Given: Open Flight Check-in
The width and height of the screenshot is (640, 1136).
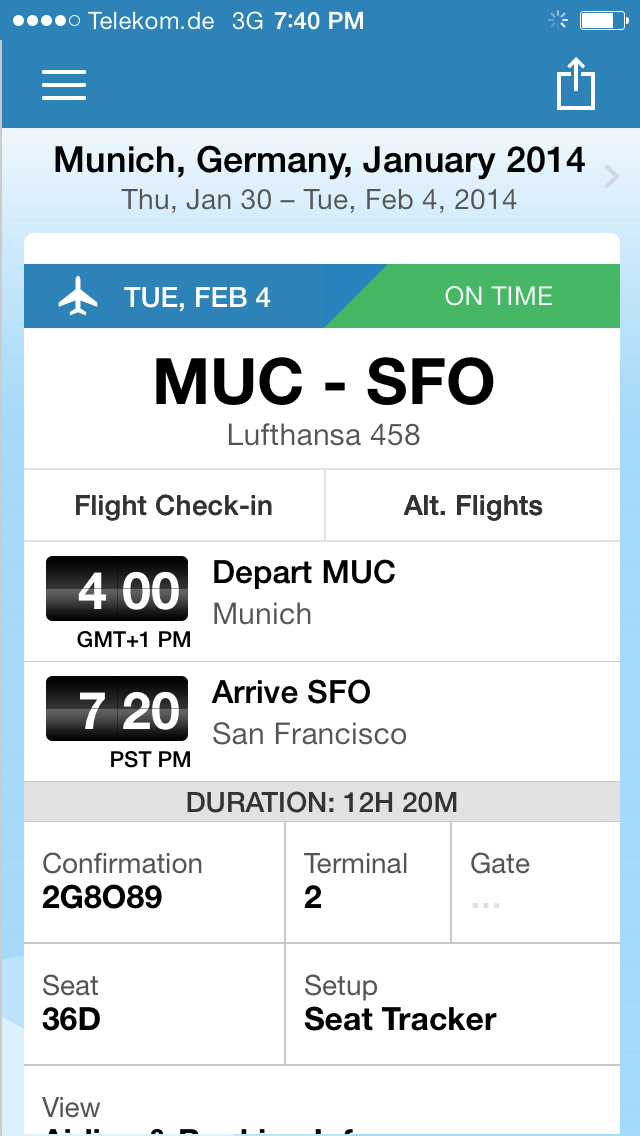Looking at the screenshot, I should [x=174, y=506].
